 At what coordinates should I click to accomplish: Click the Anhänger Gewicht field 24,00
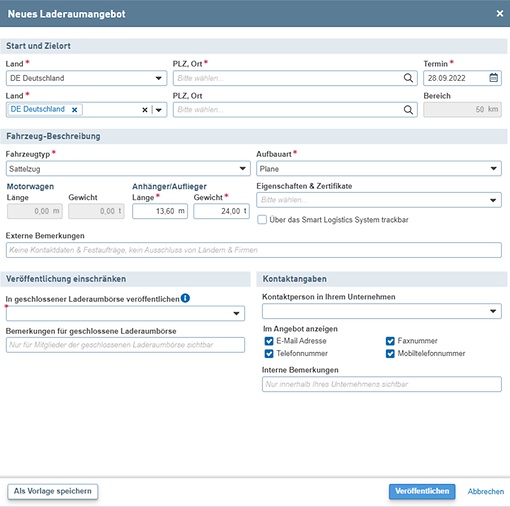pyautogui.click(x=221, y=211)
